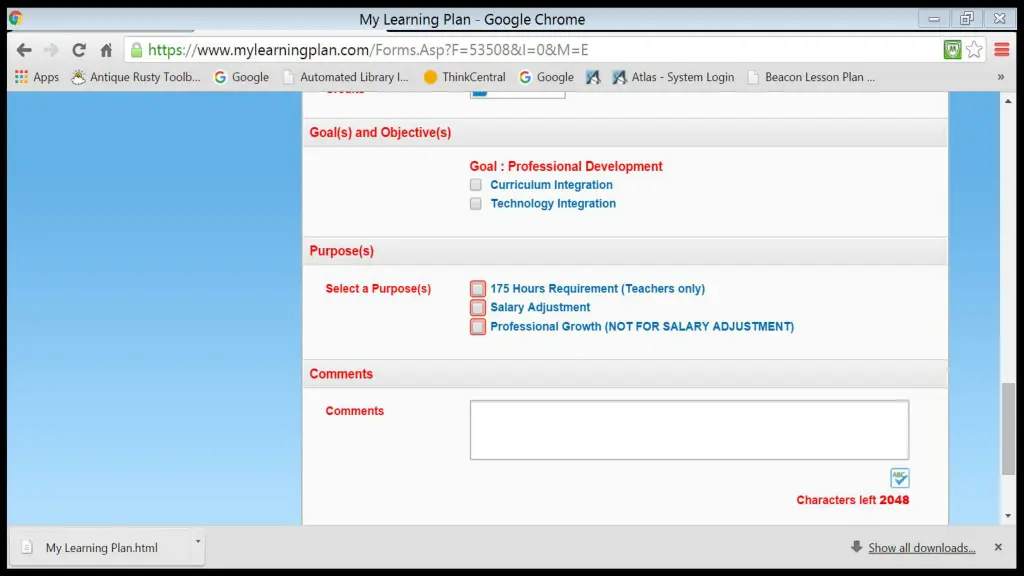Select the 175 Hours Requirement checkbox
This screenshot has width=1024, height=576.
pos(478,289)
